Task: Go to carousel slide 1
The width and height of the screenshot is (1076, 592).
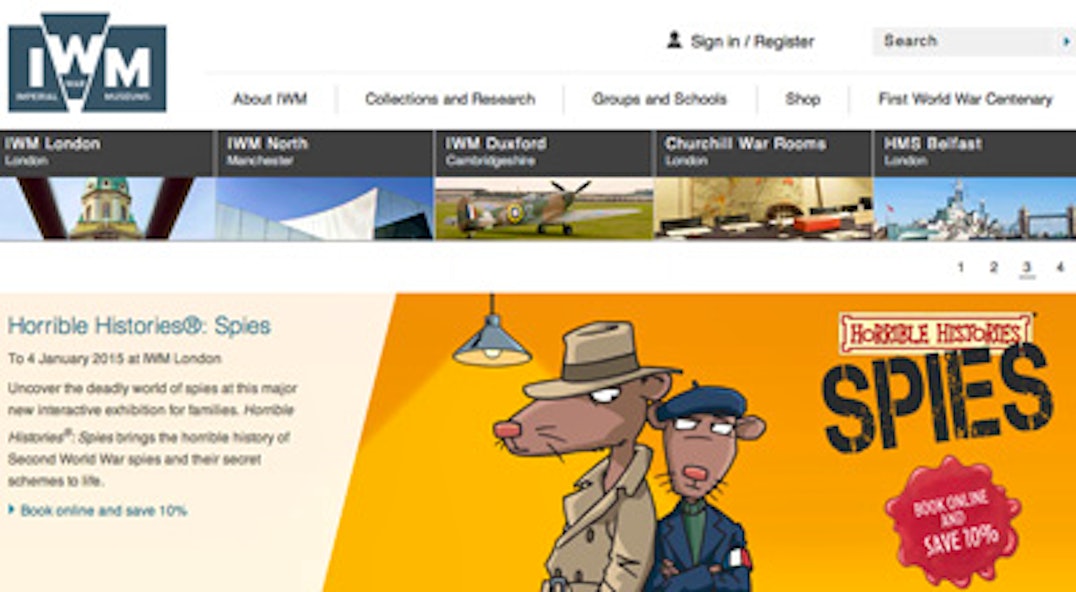Action: [961, 268]
